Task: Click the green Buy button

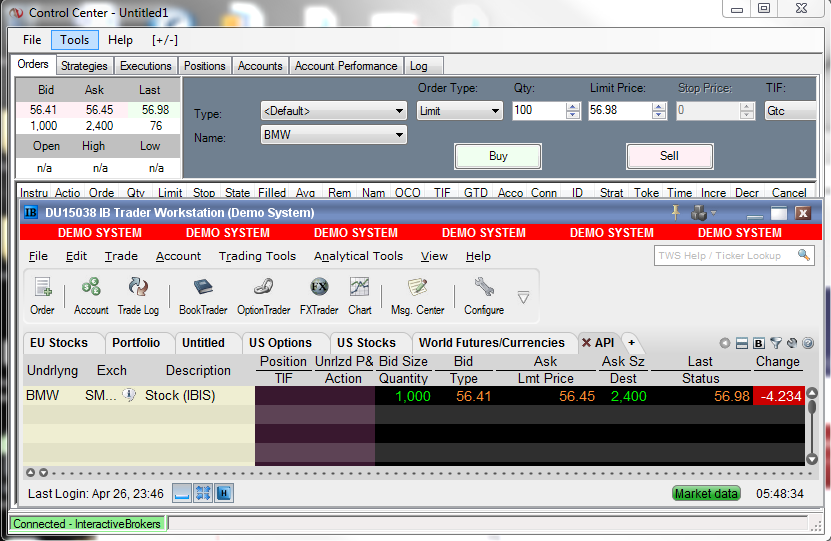Action: tap(498, 156)
